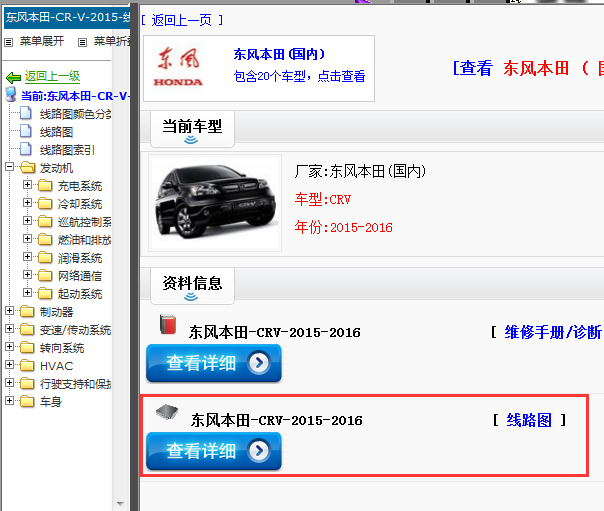
Task: Expand the 车身 node
Action: (x=10, y=400)
